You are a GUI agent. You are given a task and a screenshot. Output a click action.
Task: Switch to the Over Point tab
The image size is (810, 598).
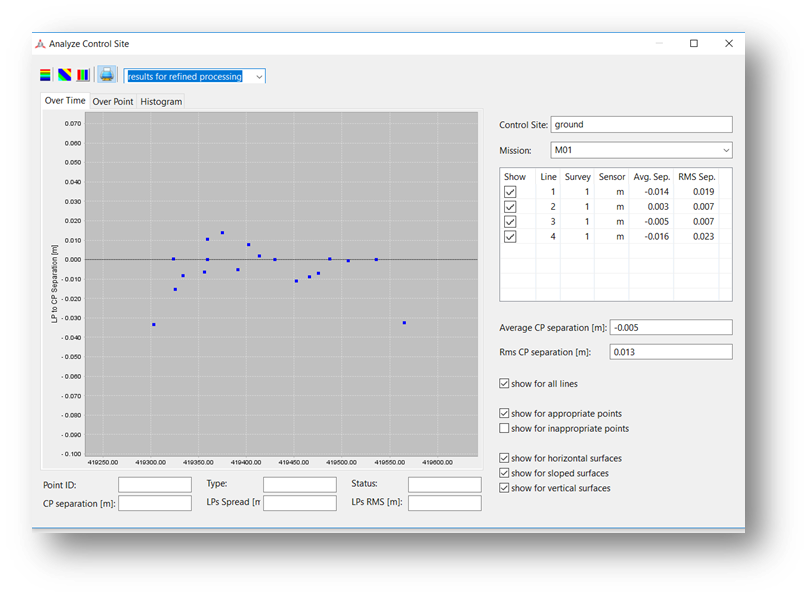point(113,102)
